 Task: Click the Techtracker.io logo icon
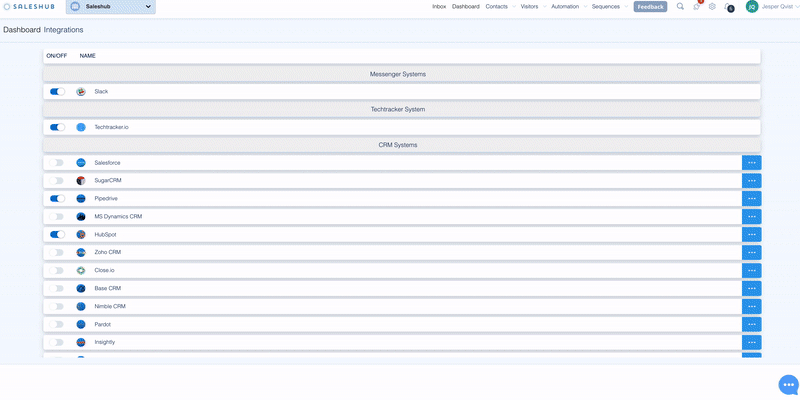[x=81, y=127]
